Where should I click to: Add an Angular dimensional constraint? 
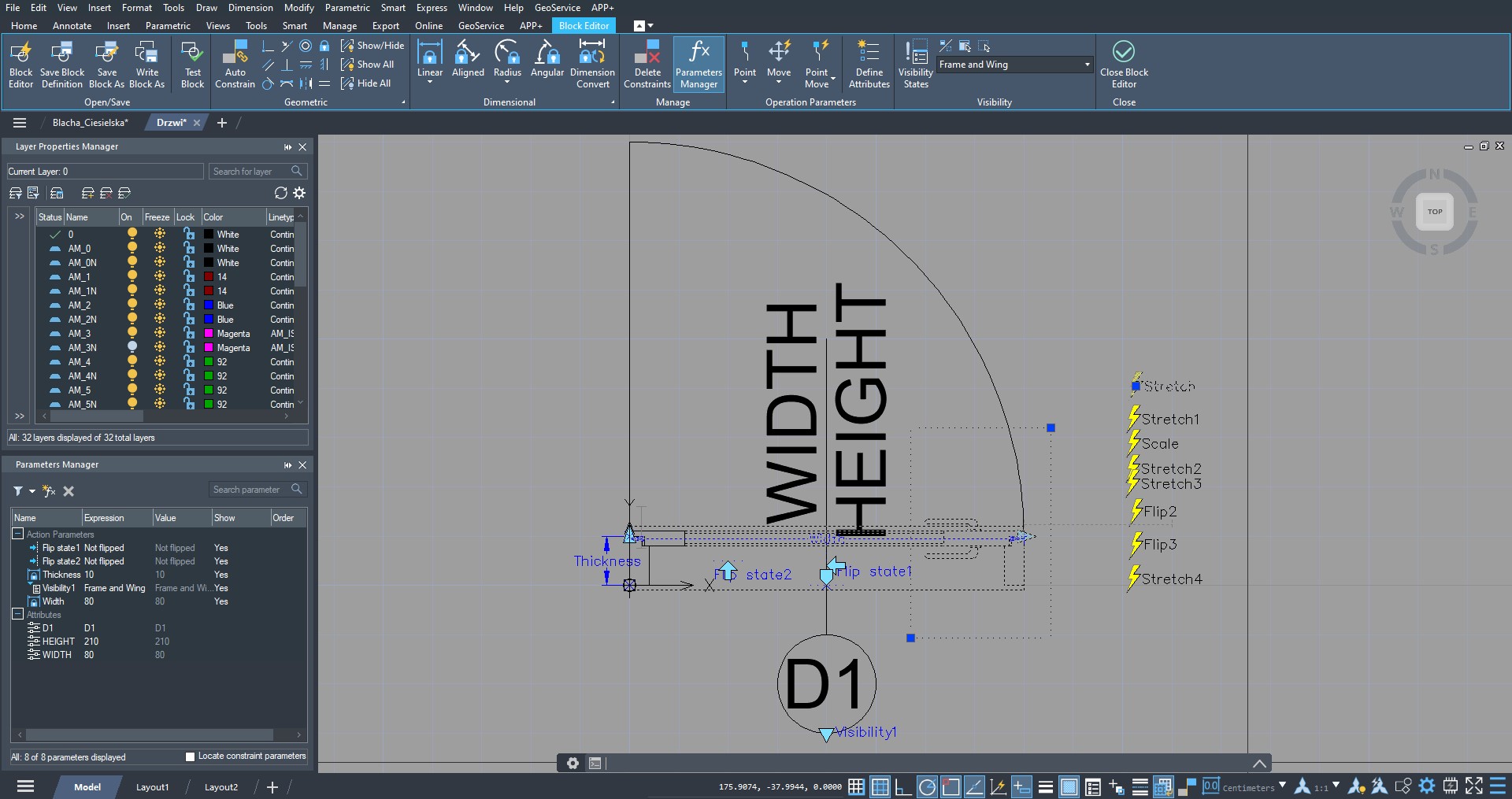[x=547, y=60]
